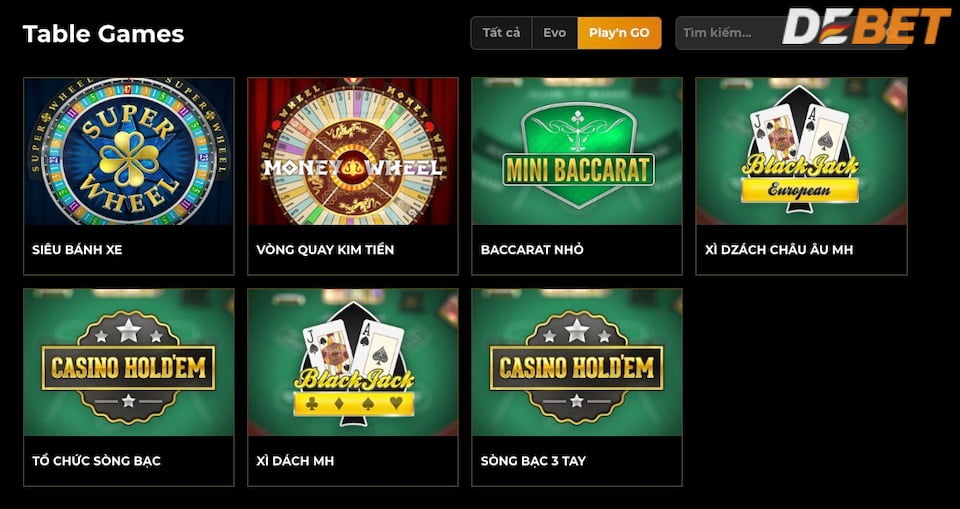The width and height of the screenshot is (960, 509).
Task: Open the BlackJack European game image
Action: 801,151
